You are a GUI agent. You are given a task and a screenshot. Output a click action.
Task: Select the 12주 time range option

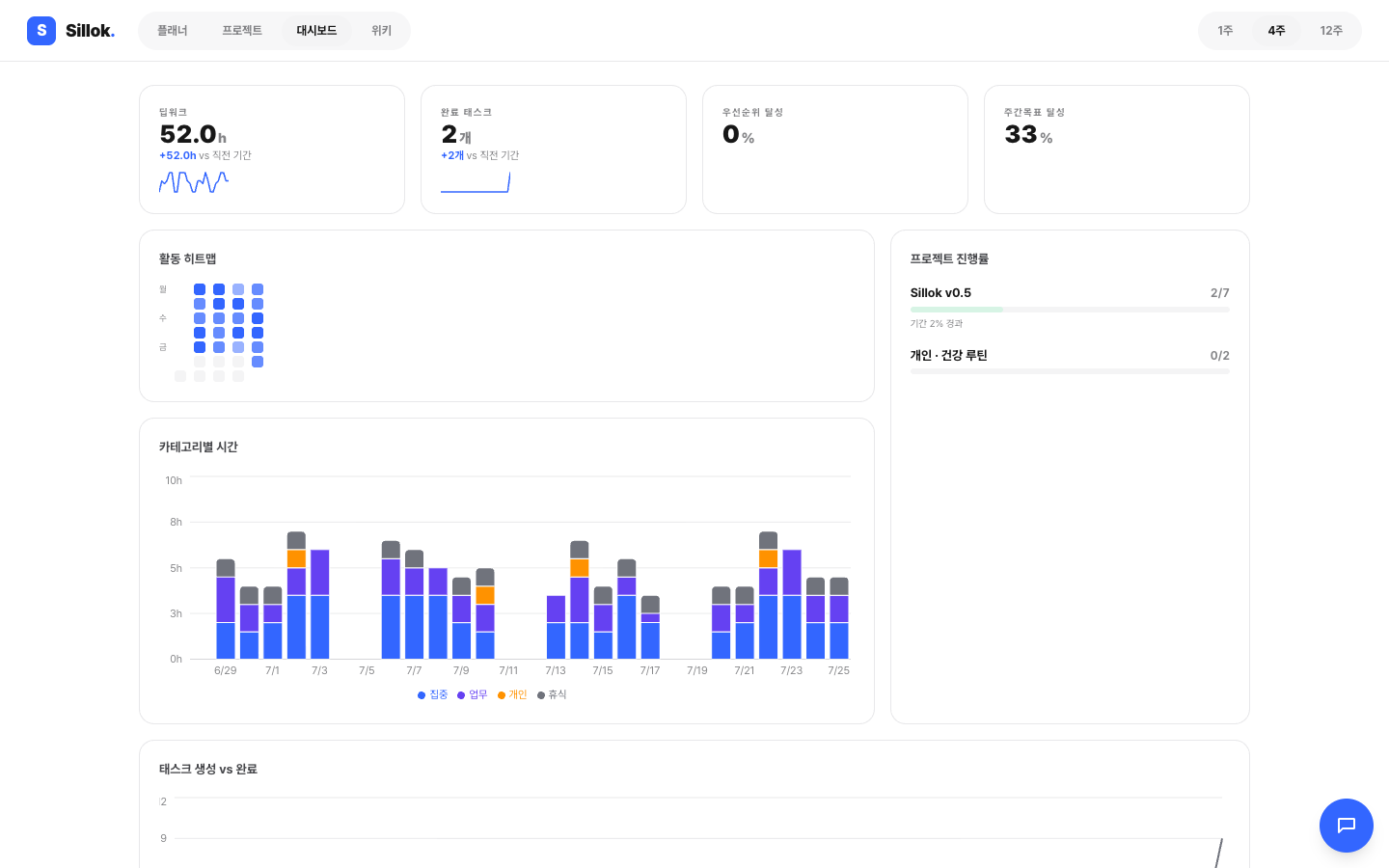click(x=1331, y=31)
